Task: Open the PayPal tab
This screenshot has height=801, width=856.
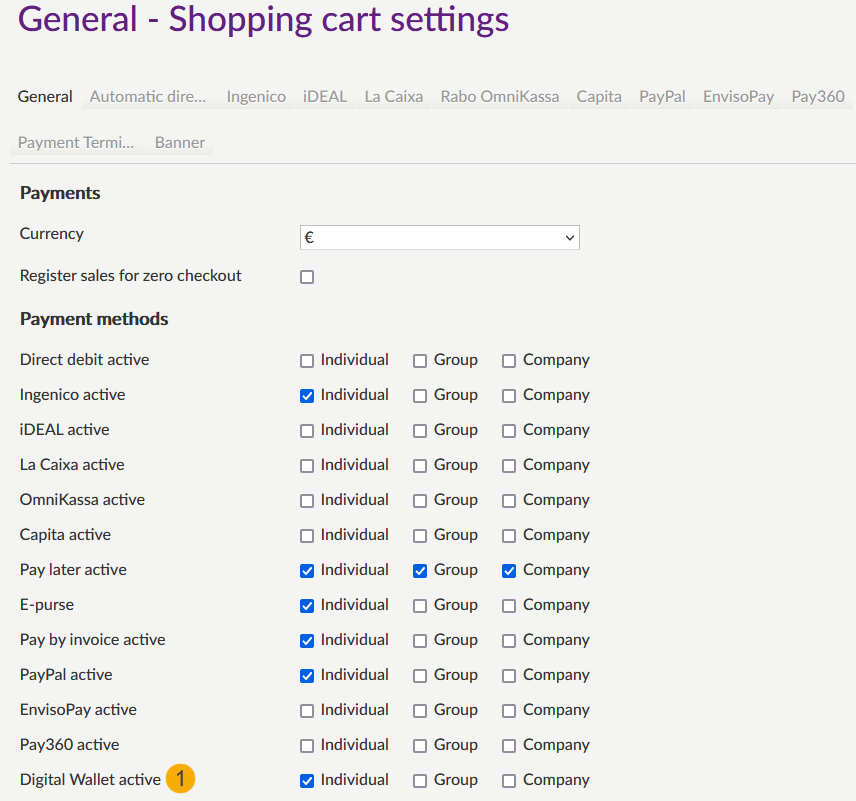Action: click(x=662, y=97)
